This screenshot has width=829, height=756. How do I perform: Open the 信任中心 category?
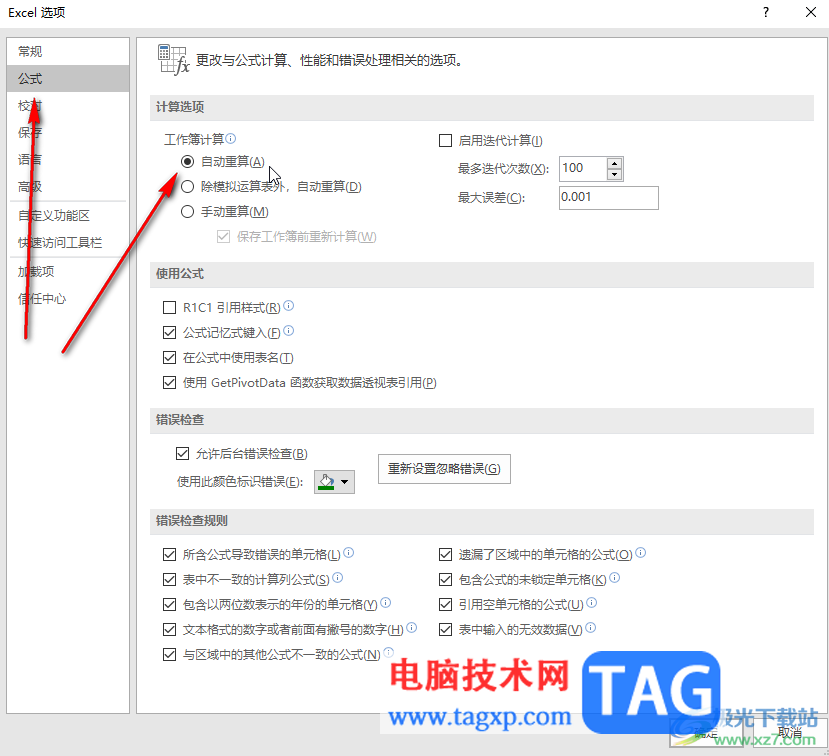click(68, 299)
